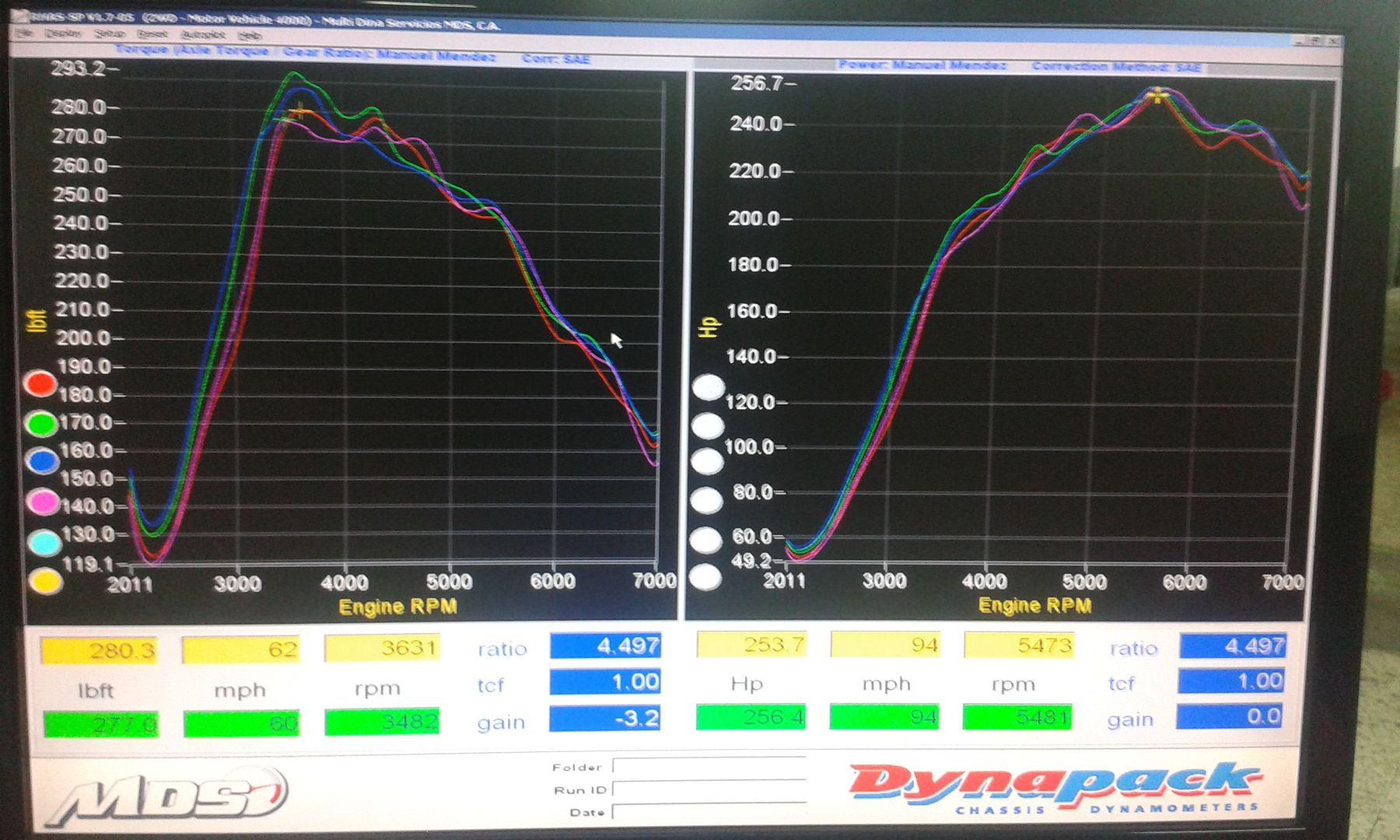Click the bottom white circle on power graph
1400x840 pixels.
pos(705,578)
